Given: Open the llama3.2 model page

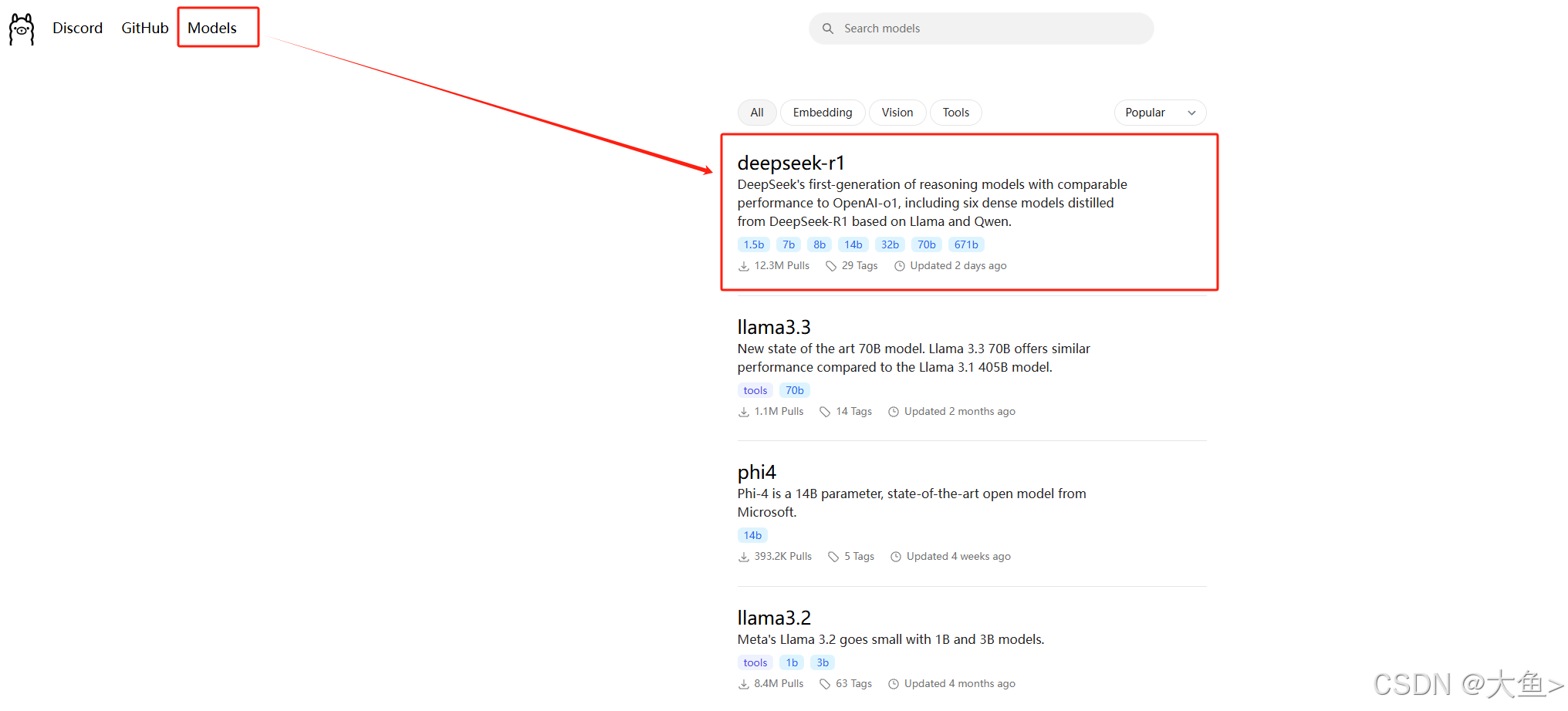Looking at the screenshot, I should coord(774,618).
